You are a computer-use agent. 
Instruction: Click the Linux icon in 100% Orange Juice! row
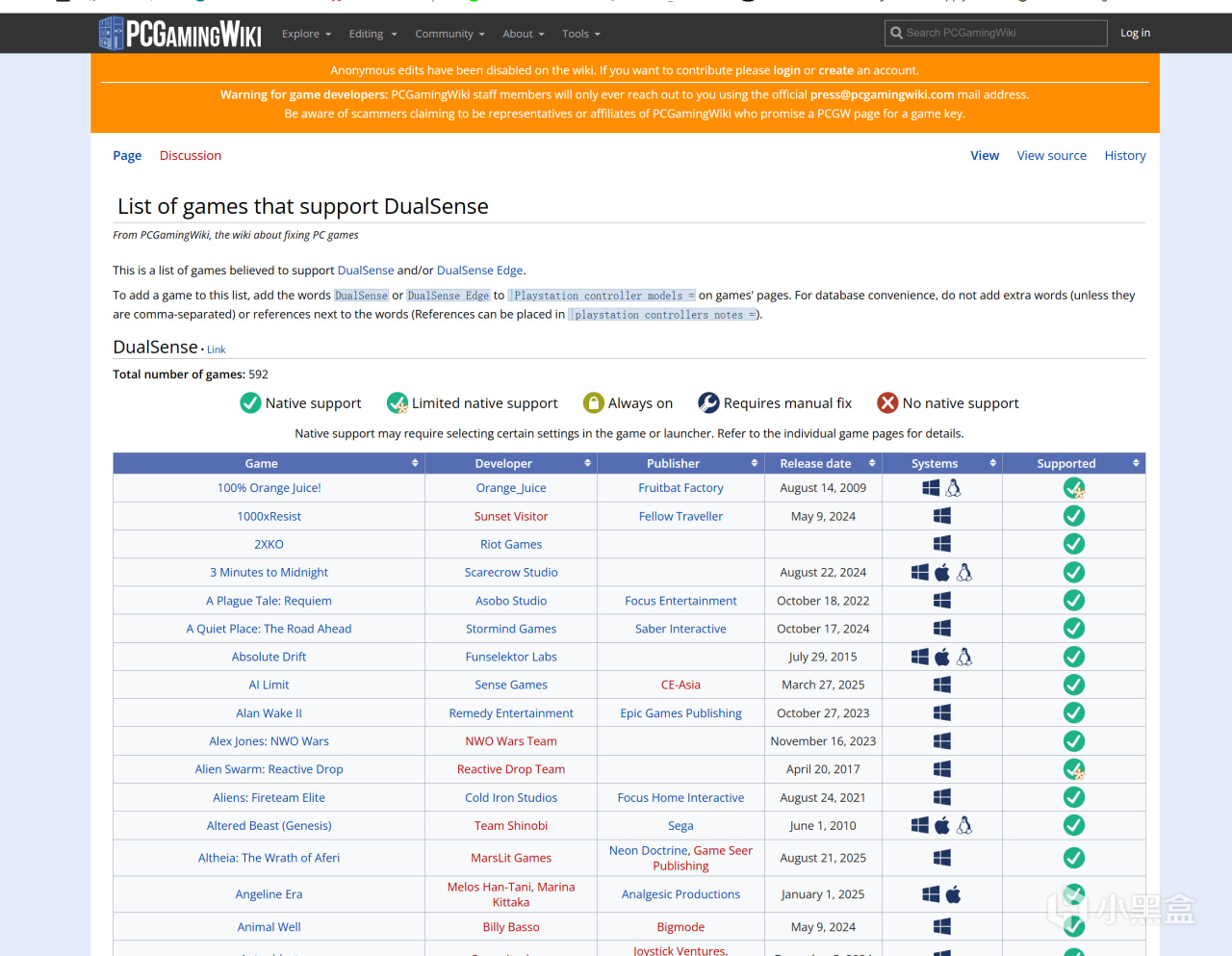(x=953, y=488)
